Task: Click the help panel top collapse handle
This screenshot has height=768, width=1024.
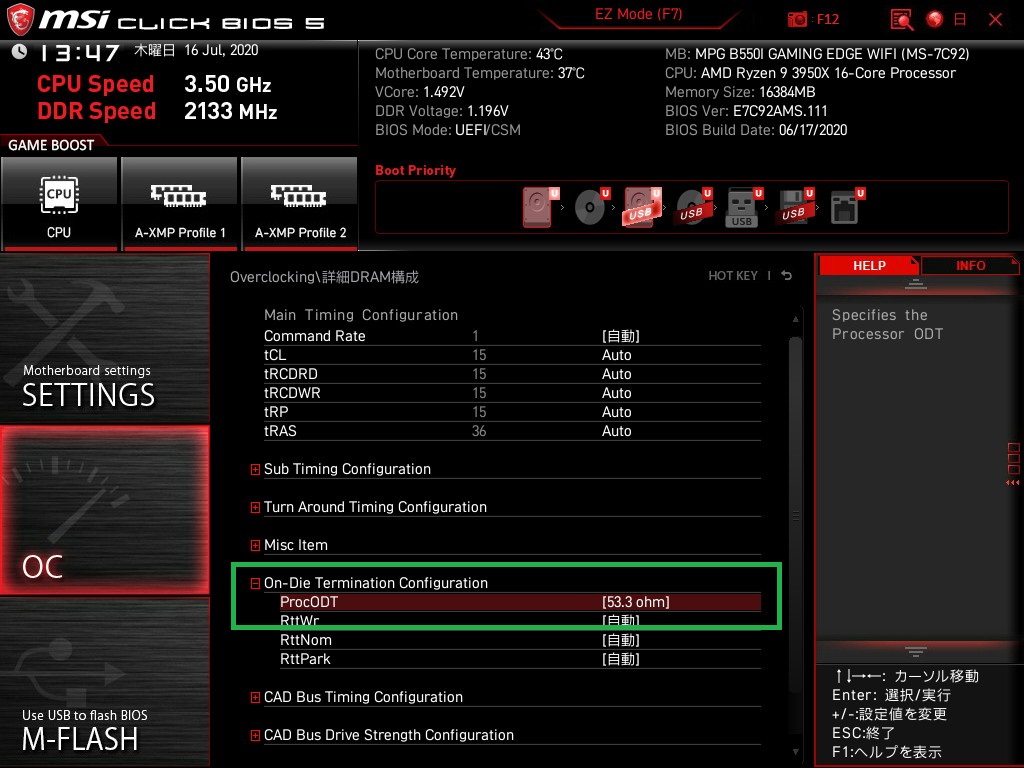Action: 916,284
